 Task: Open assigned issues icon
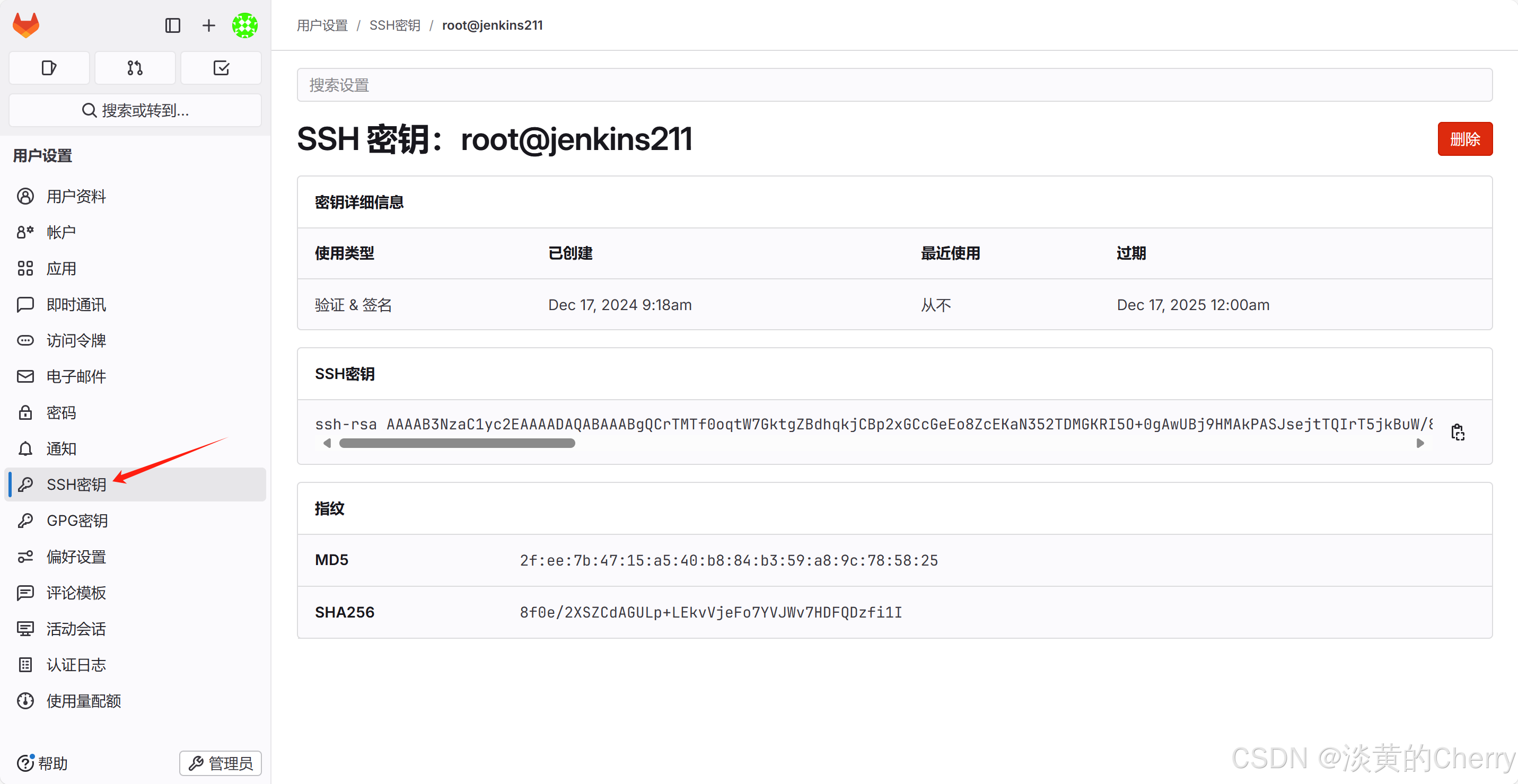49,68
